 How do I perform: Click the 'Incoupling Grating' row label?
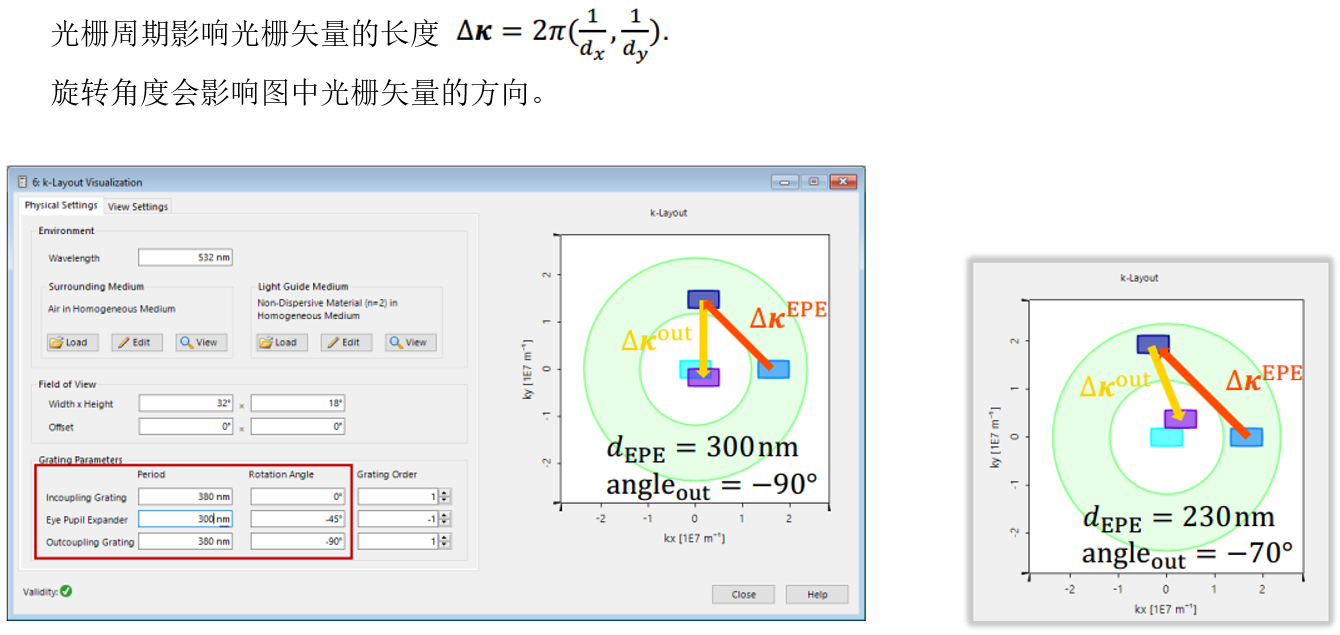click(86, 497)
